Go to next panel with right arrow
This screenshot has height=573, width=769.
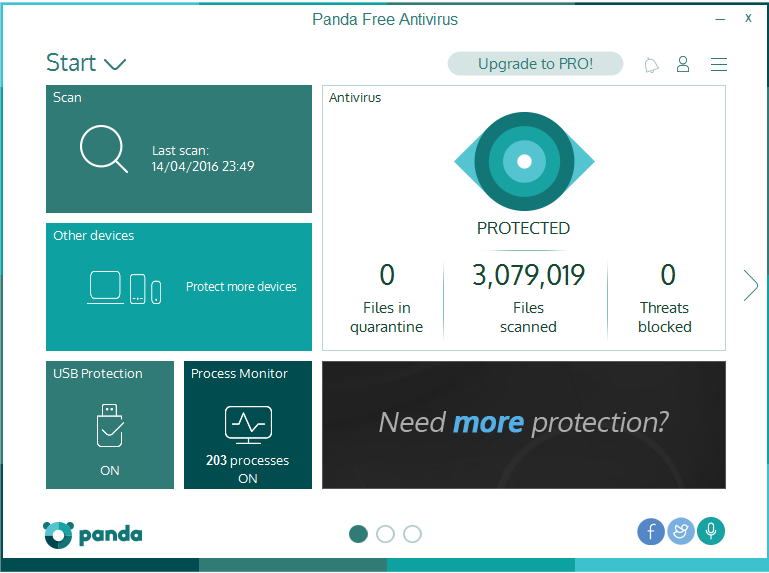click(750, 285)
